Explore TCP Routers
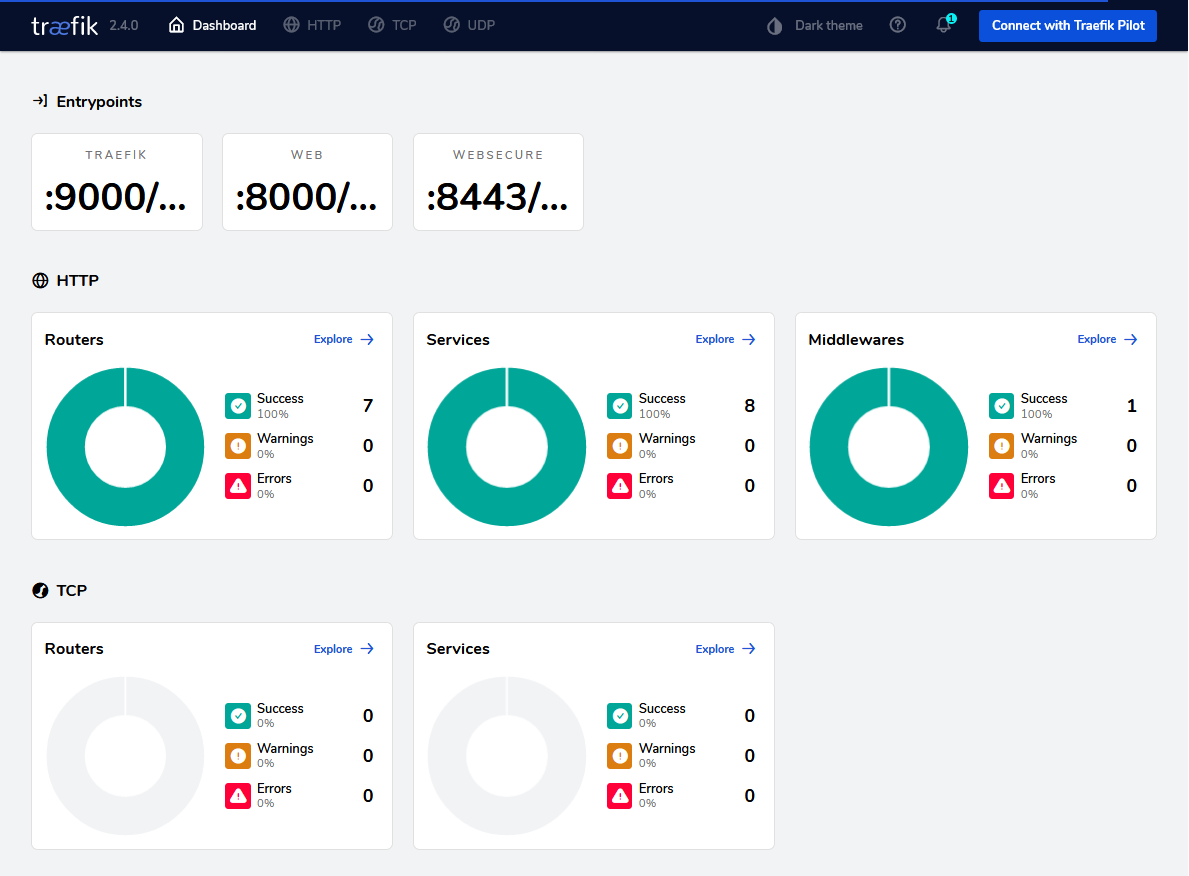The height and width of the screenshot is (876, 1189). tap(344, 648)
